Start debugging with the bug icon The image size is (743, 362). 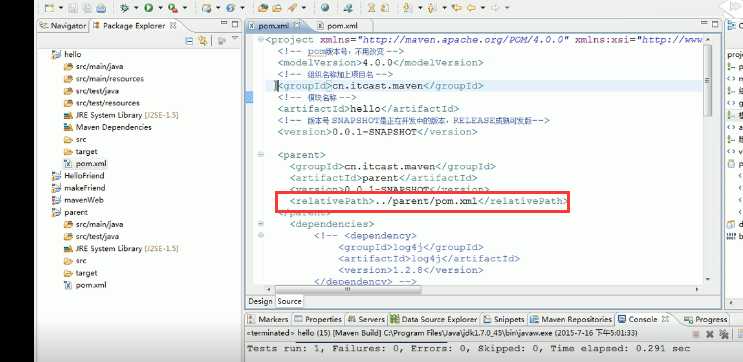click(x=125, y=8)
